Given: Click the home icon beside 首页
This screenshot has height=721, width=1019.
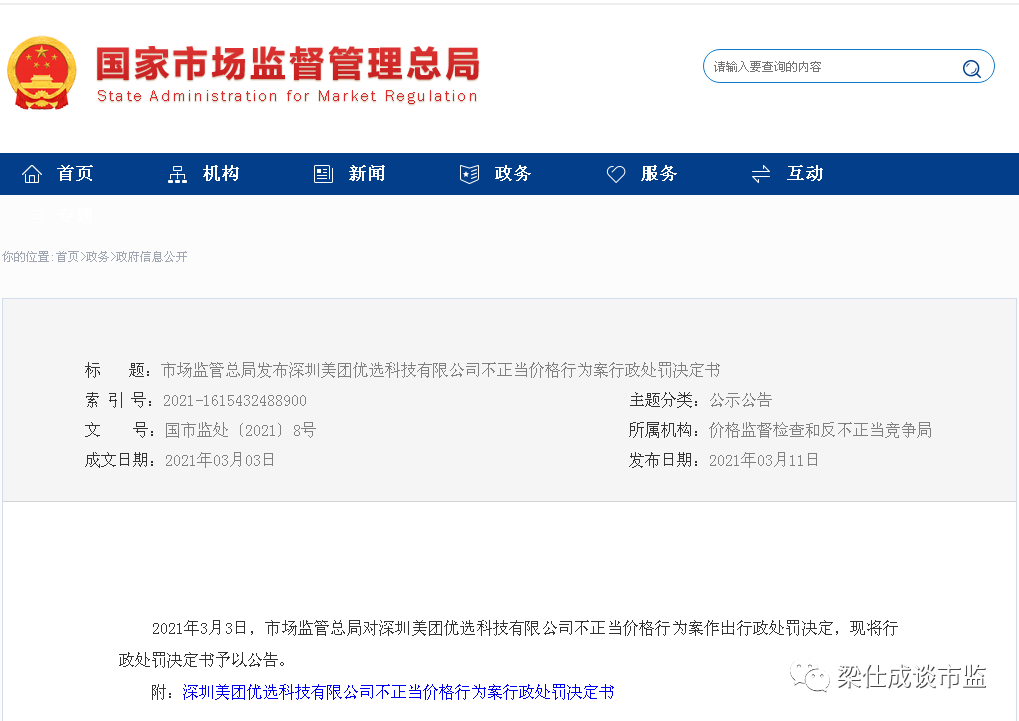Looking at the screenshot, I should [32, 174].
